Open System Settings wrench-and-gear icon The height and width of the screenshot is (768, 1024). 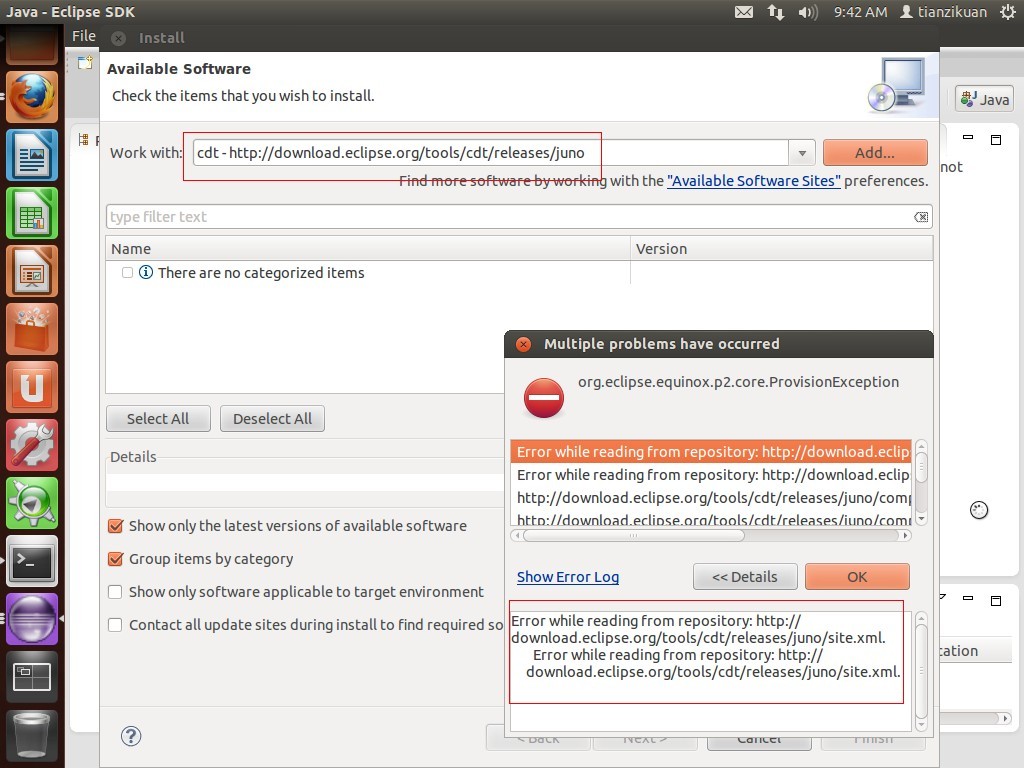pos(31,445)
